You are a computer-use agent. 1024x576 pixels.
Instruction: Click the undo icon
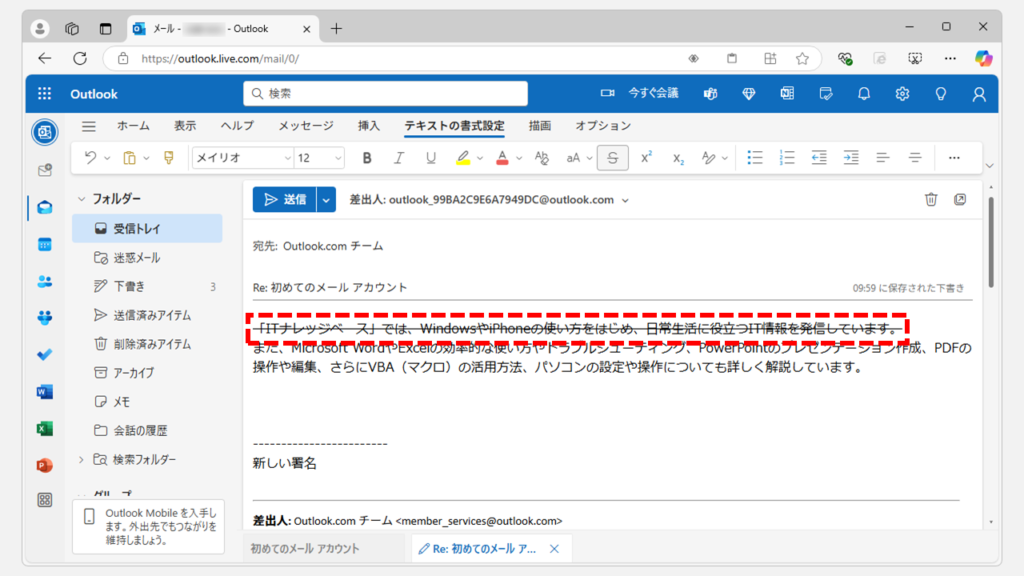point(90,157)
